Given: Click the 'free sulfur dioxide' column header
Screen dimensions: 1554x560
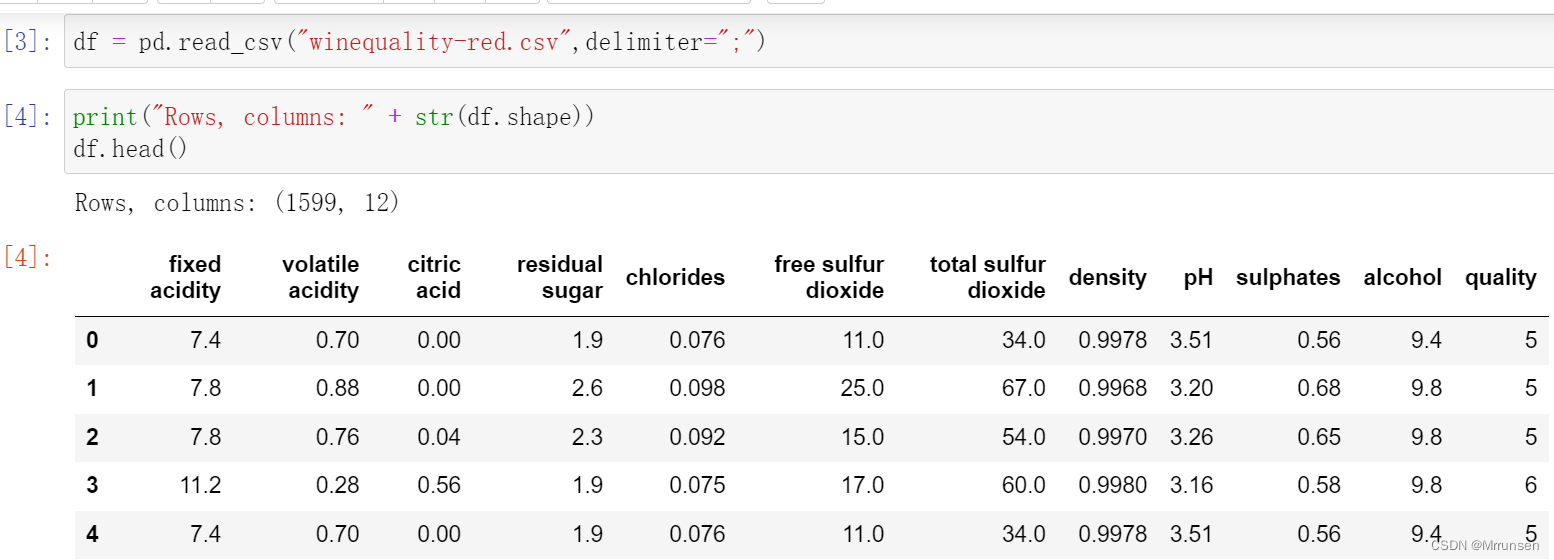Looking at the screenshot, I should (x=829, y=277).
